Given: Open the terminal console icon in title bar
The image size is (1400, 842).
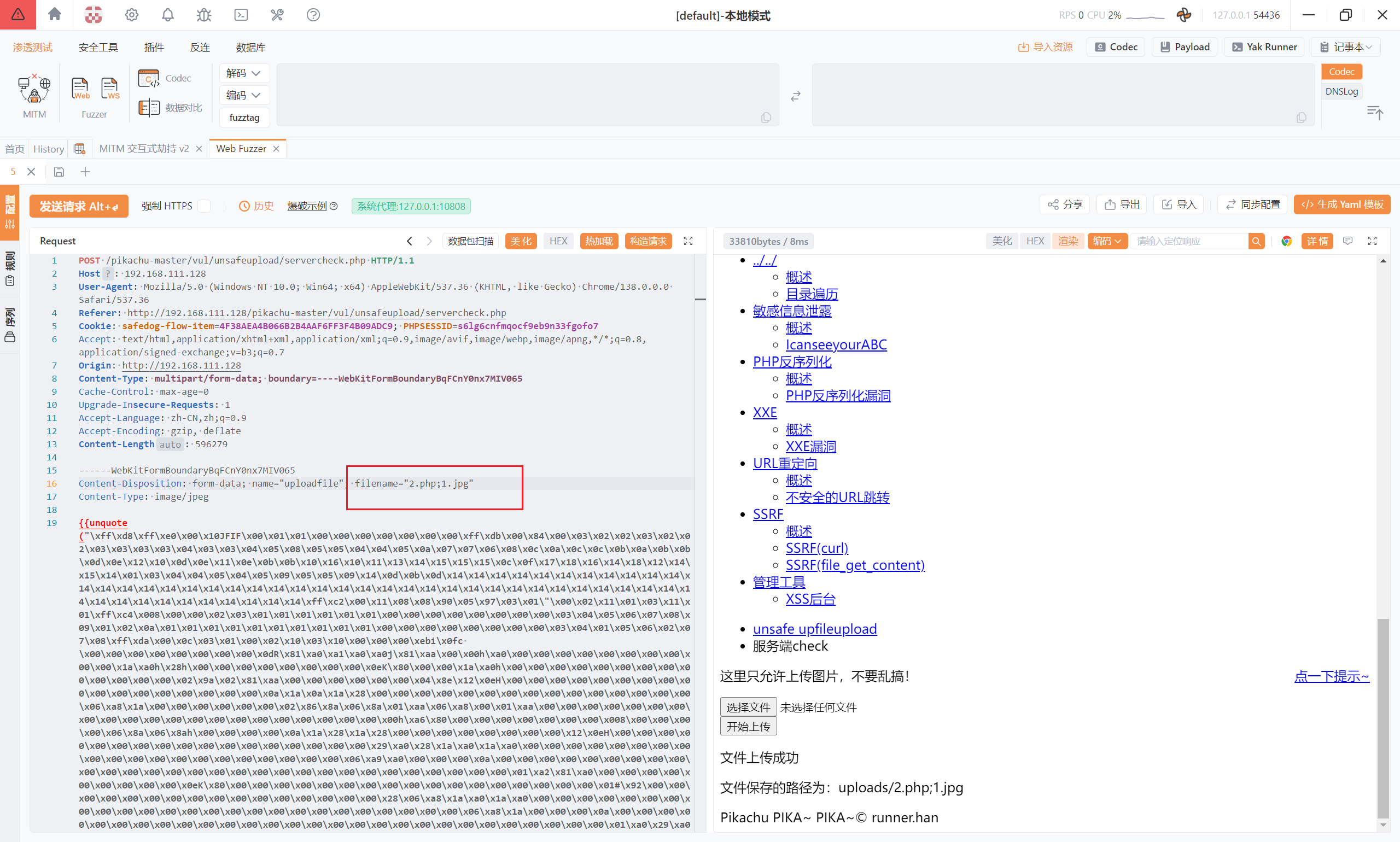Looking at the screenshot, I should pyautogui.click(x=241, y=15).
